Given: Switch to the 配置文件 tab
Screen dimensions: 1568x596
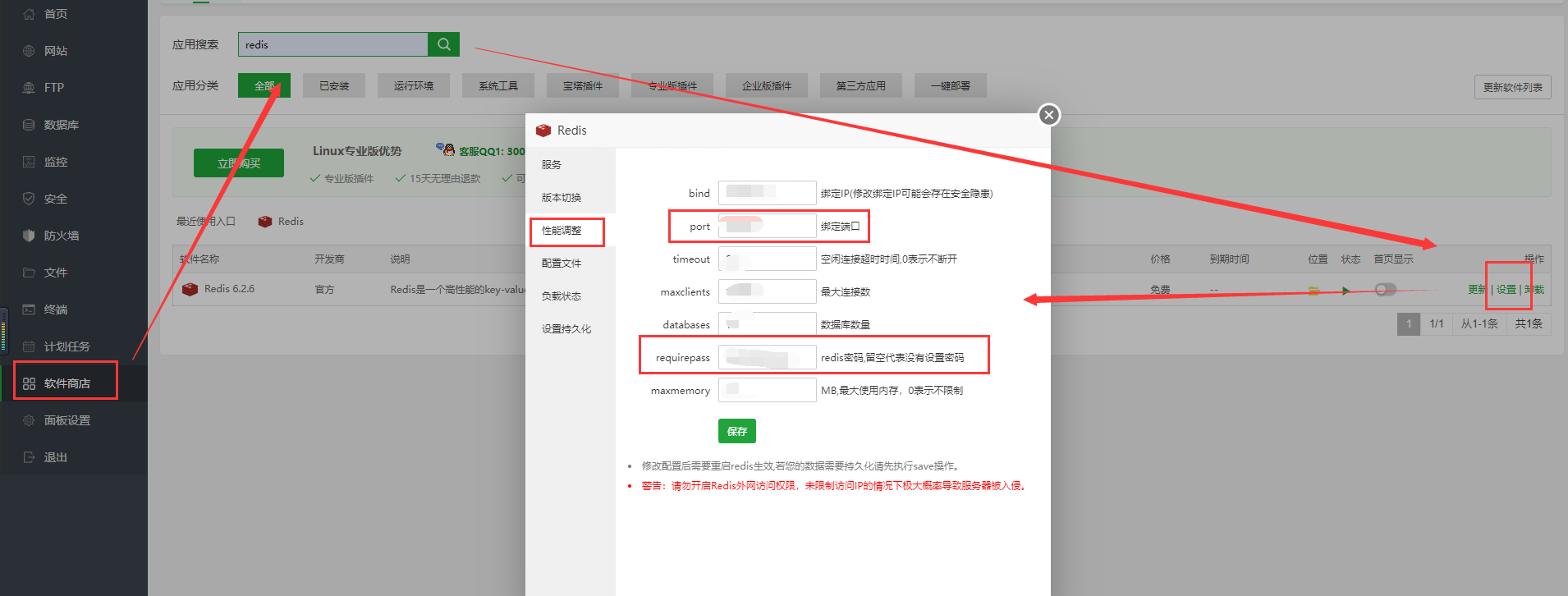Looking at the screenshot, I should click(x=562, y=264).
